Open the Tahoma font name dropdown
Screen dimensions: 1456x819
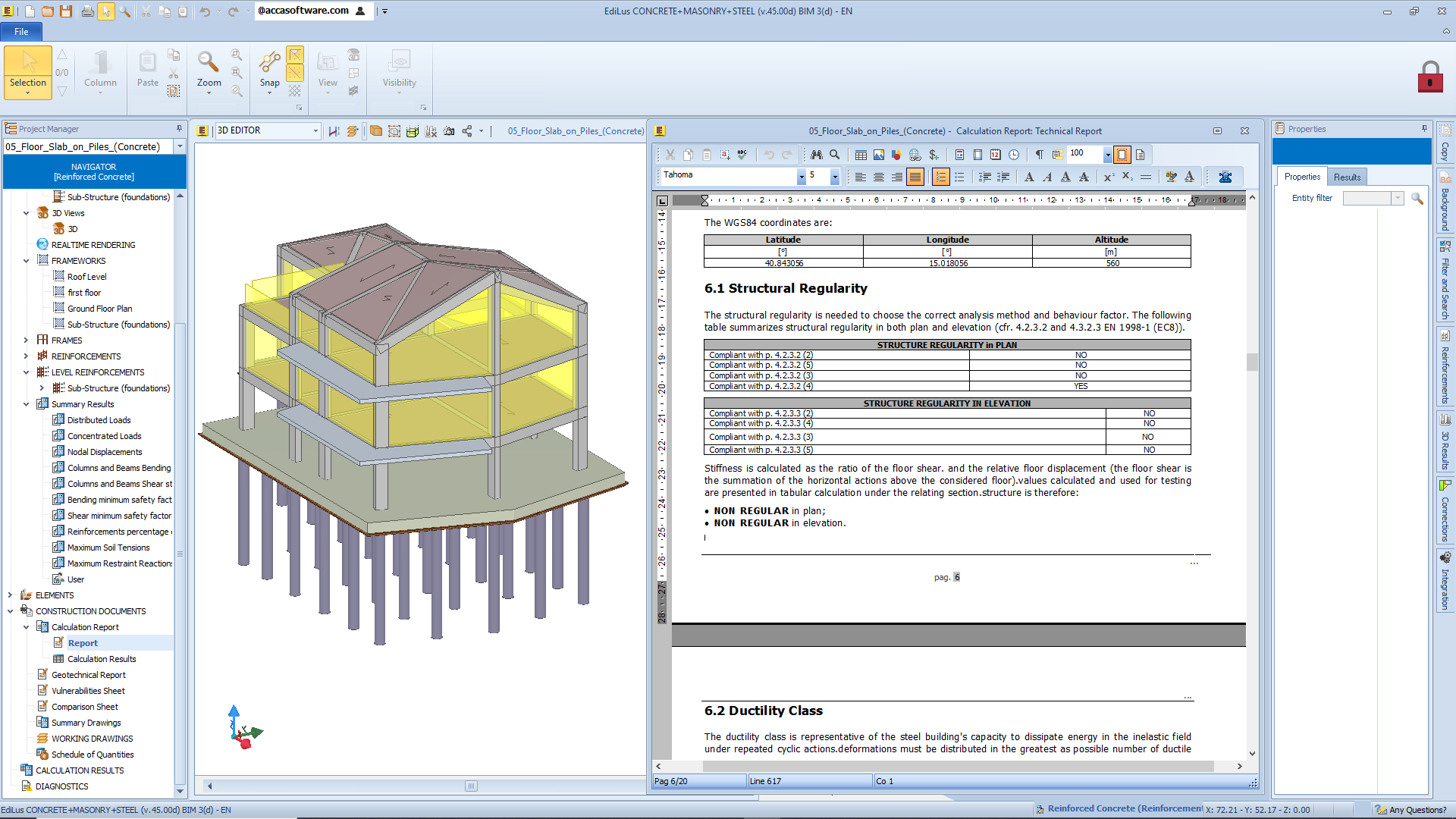801,177
